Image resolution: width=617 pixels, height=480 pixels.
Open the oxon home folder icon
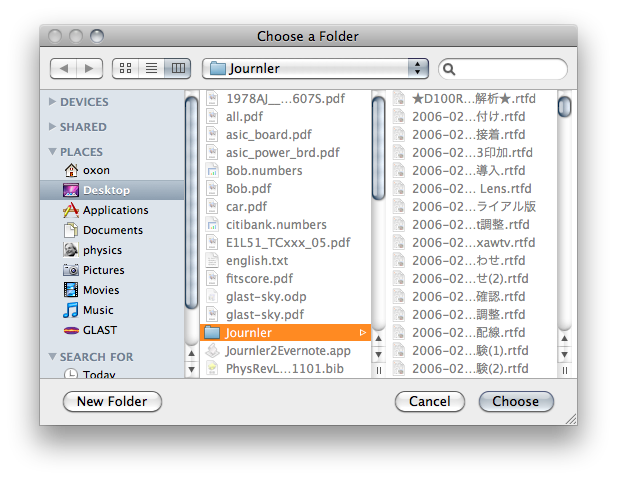(x=71, y=170)
